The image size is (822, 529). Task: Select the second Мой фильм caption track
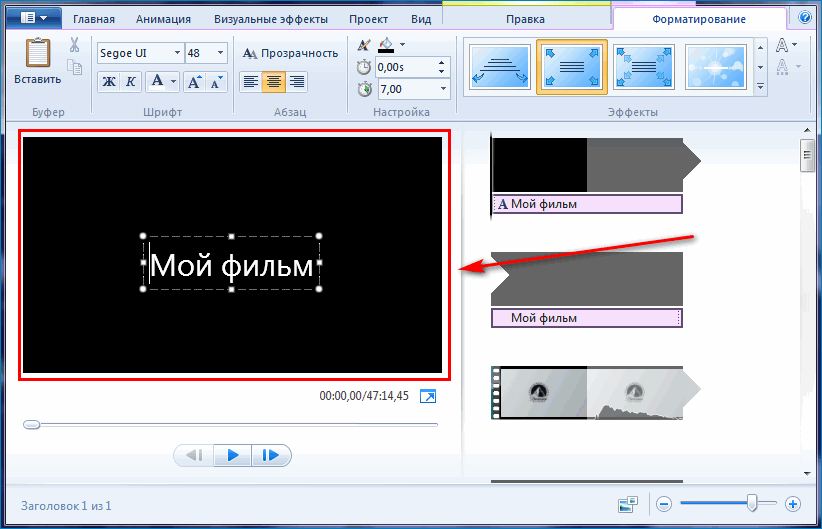click(x=586, y=318)
